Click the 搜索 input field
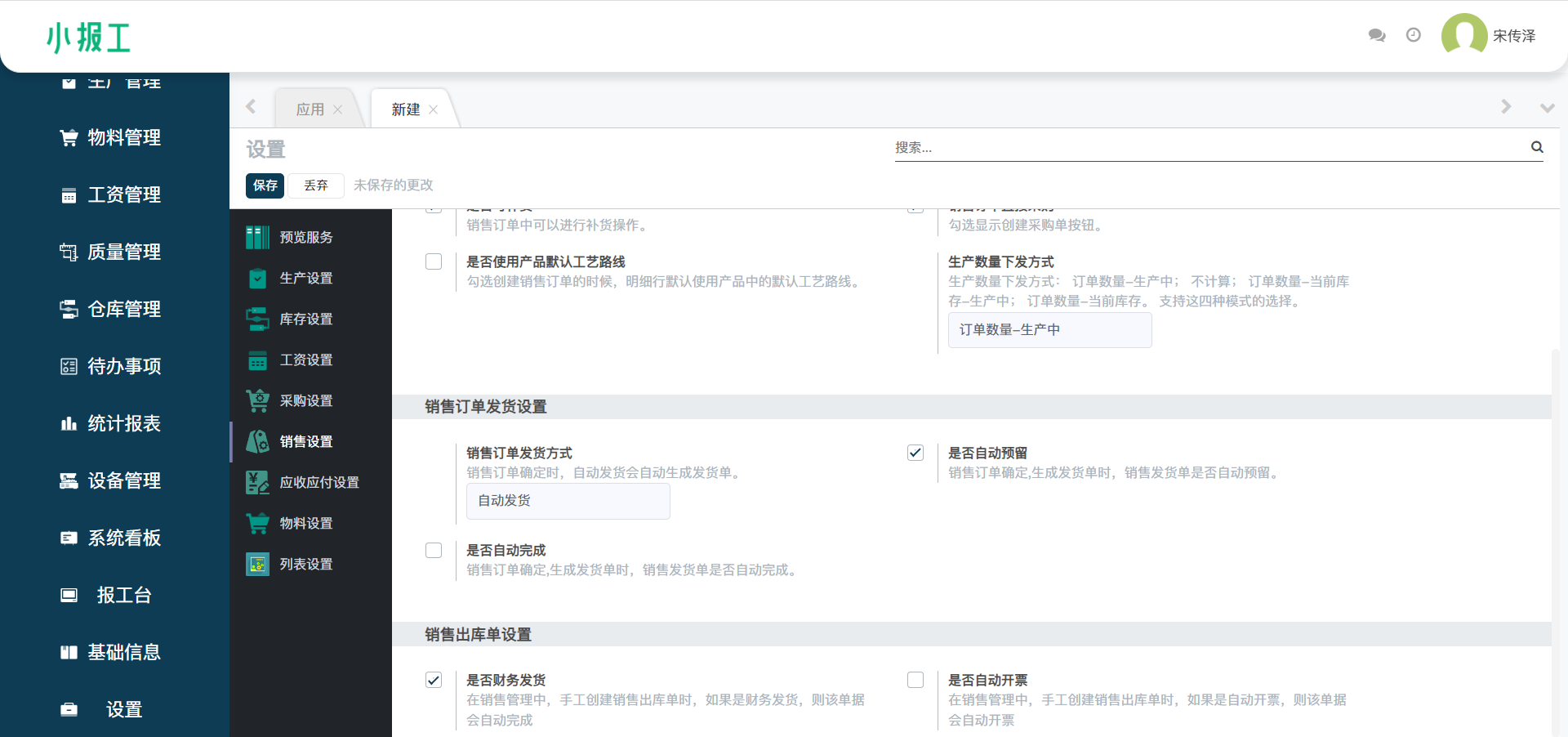Screen dimensions: 1568x737 point(1209,148)
